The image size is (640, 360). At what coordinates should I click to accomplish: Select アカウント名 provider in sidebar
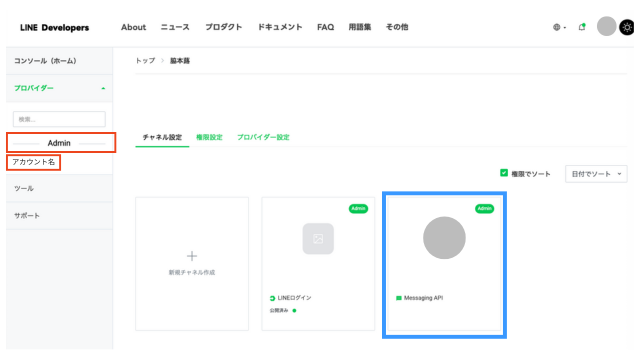33,162
